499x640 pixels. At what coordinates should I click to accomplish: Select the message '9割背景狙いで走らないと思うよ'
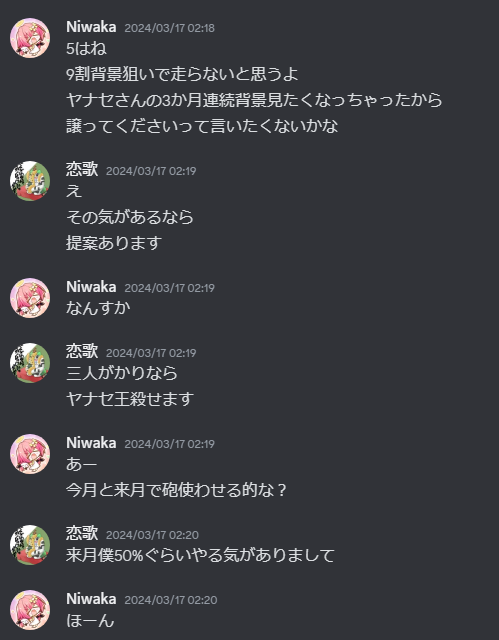182,74
